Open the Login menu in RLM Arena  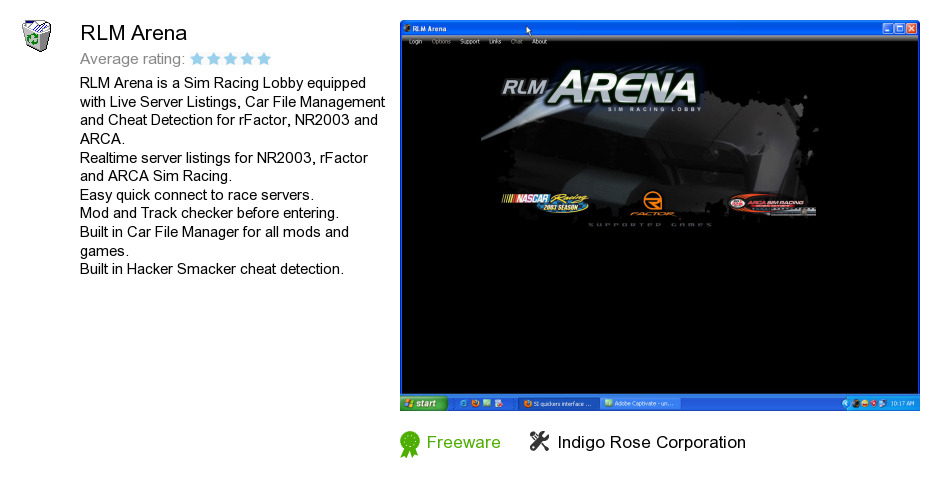tap(415, 41)
